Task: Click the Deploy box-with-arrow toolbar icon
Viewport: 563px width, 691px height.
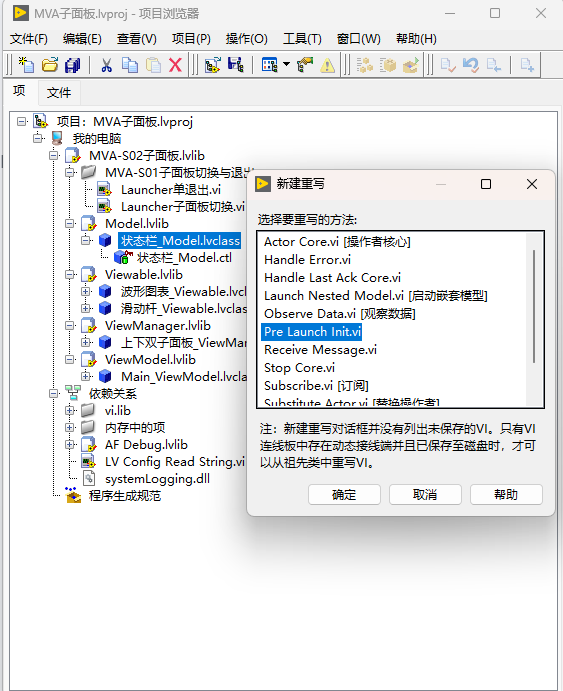Action: tap(411, 65)
